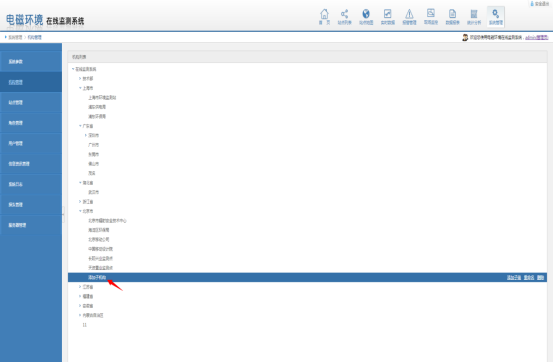
Task: Collapse the sidebar using the splitter handle
Action: tap(63, 214)
